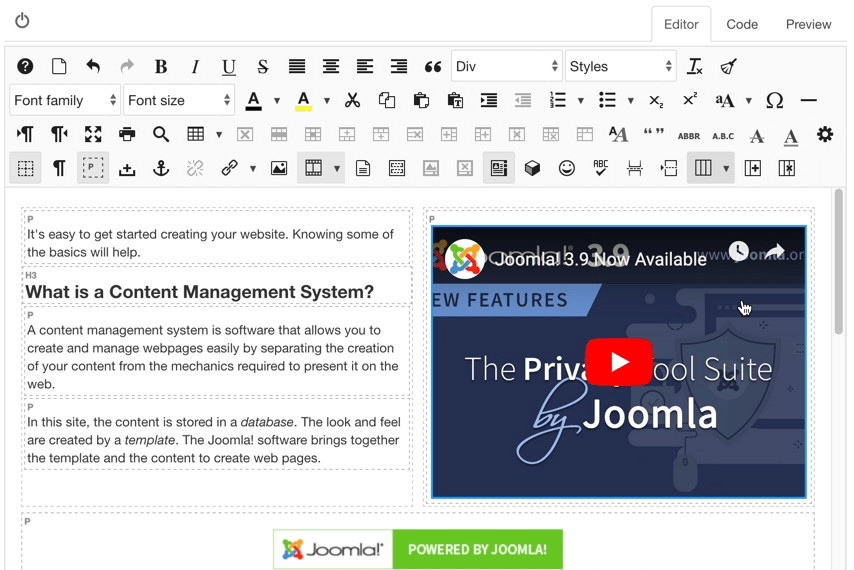Copy the selection
The image size is (854, 570).
coord(387,100)
